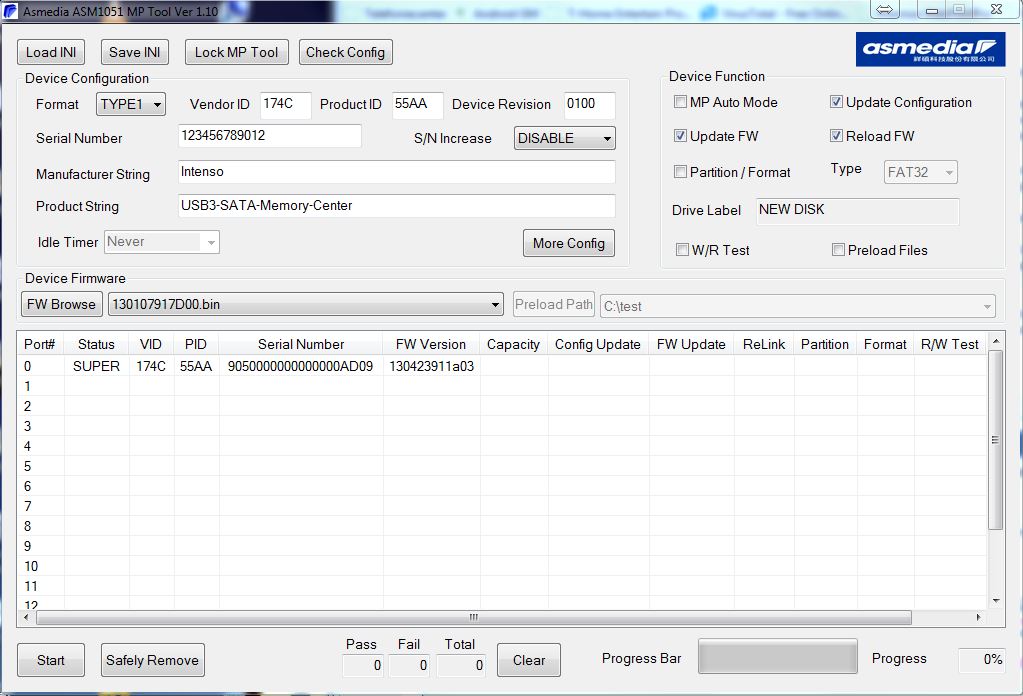
Task: Click the Fail count field
Action: click(409, 665)
